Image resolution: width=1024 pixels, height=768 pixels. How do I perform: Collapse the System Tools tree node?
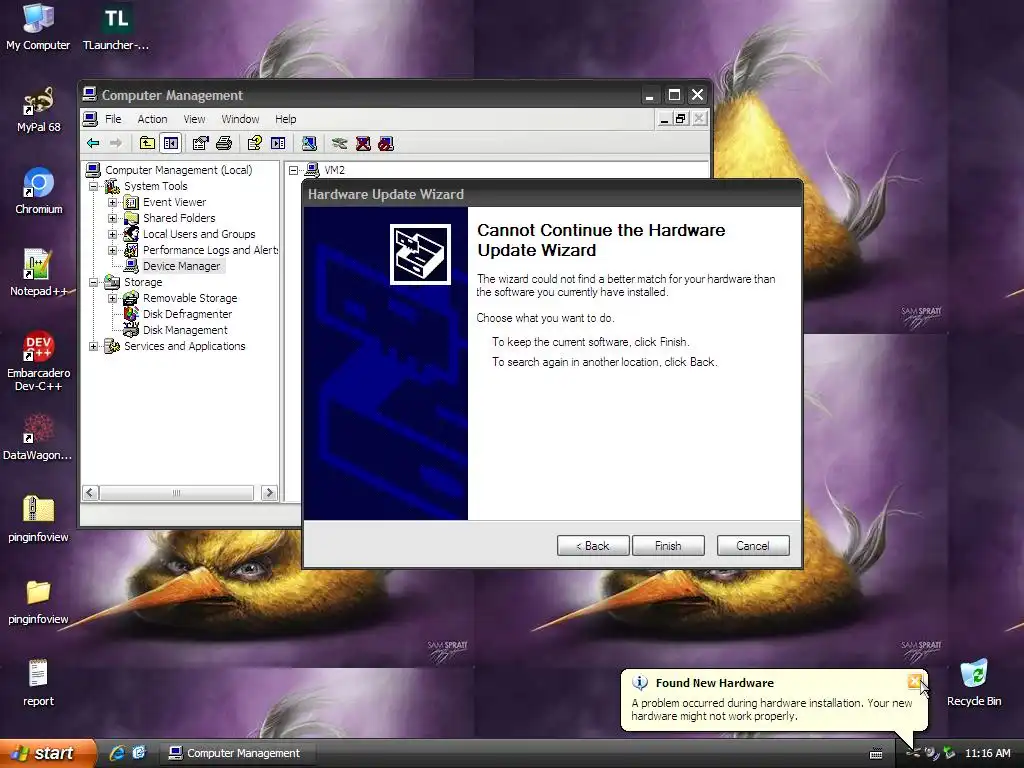[93, 186]
